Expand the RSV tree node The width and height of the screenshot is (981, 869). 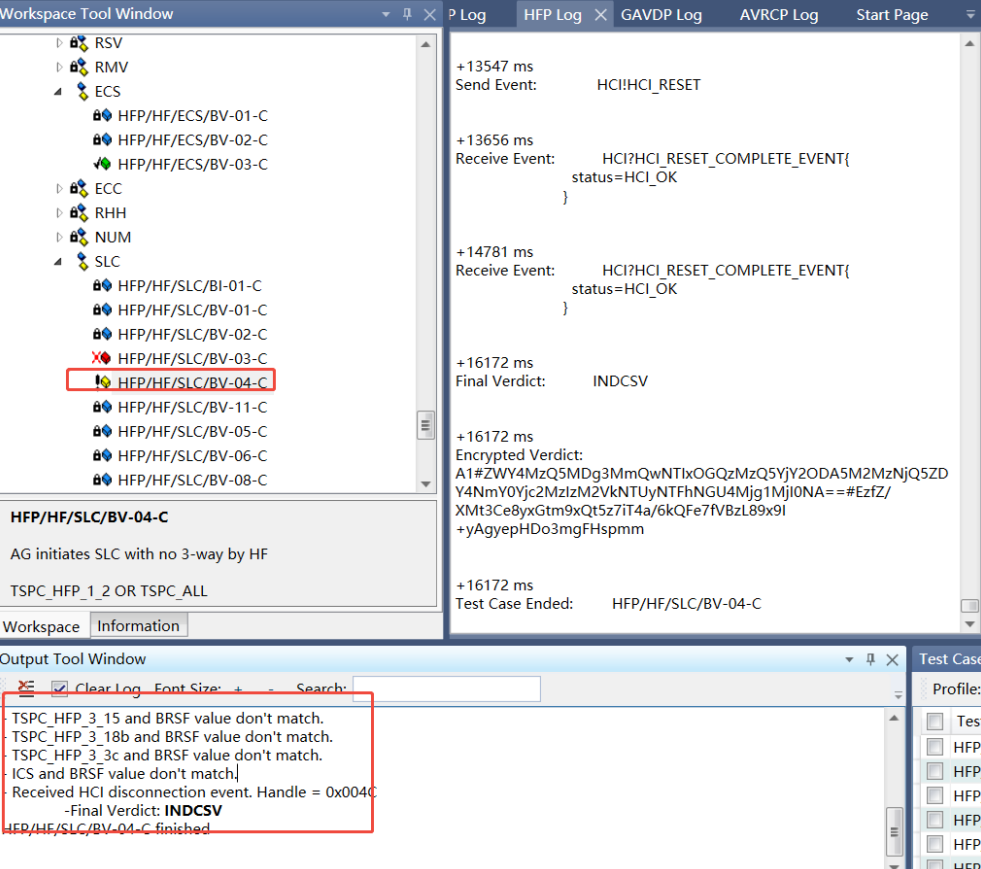[x=59, y=43]
